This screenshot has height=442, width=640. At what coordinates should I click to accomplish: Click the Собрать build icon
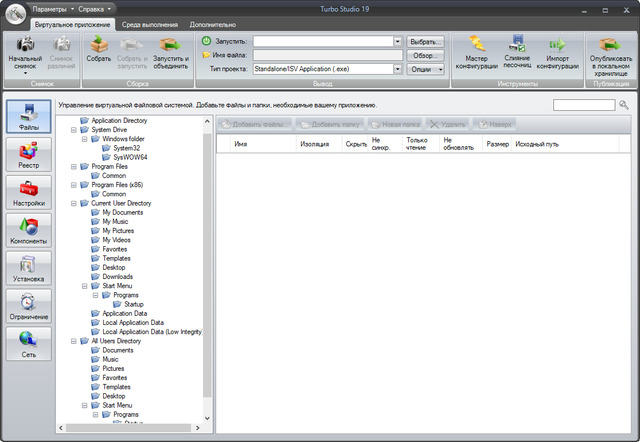(99, 44)
